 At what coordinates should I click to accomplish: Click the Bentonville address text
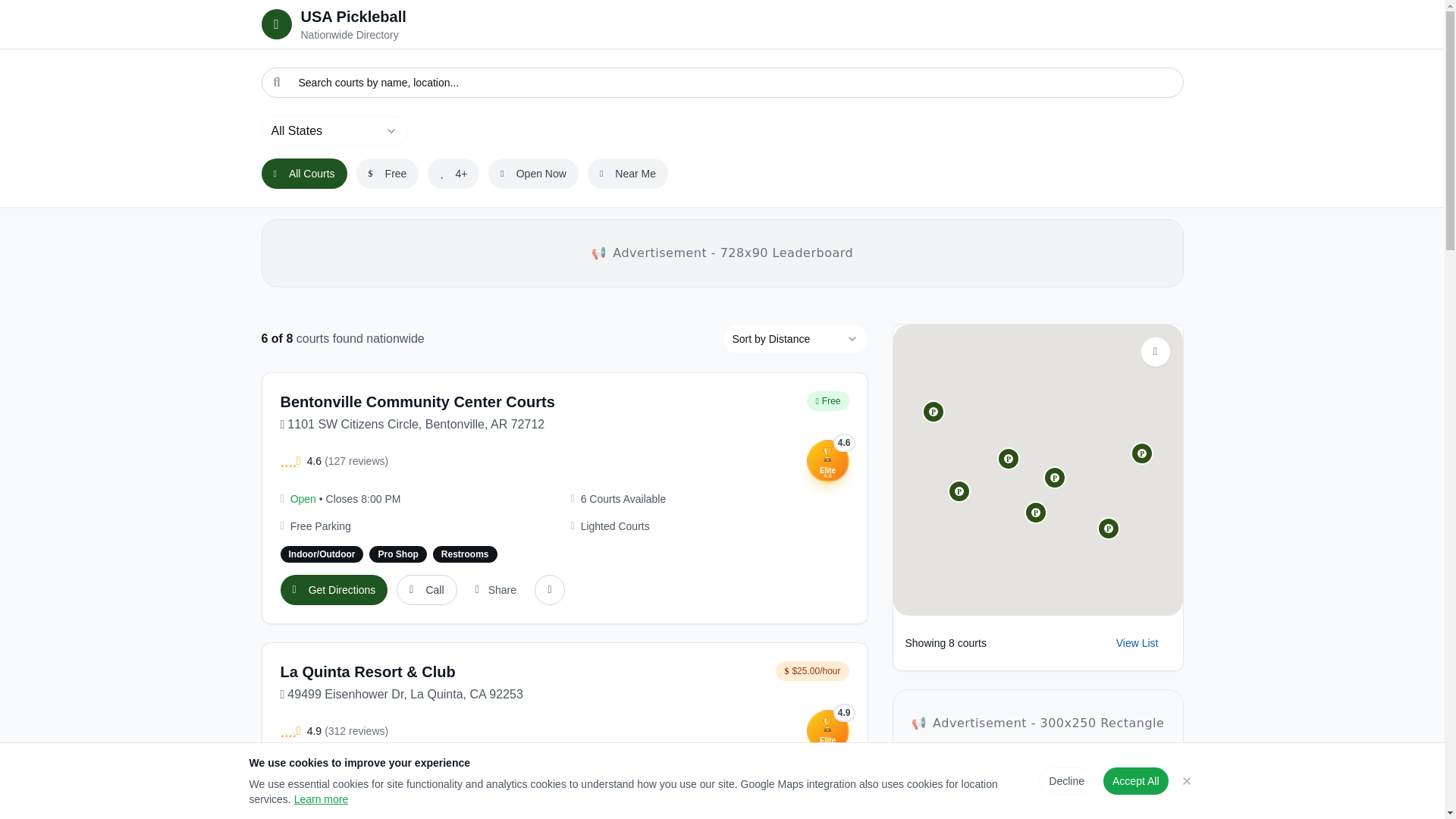click(416, 425)
